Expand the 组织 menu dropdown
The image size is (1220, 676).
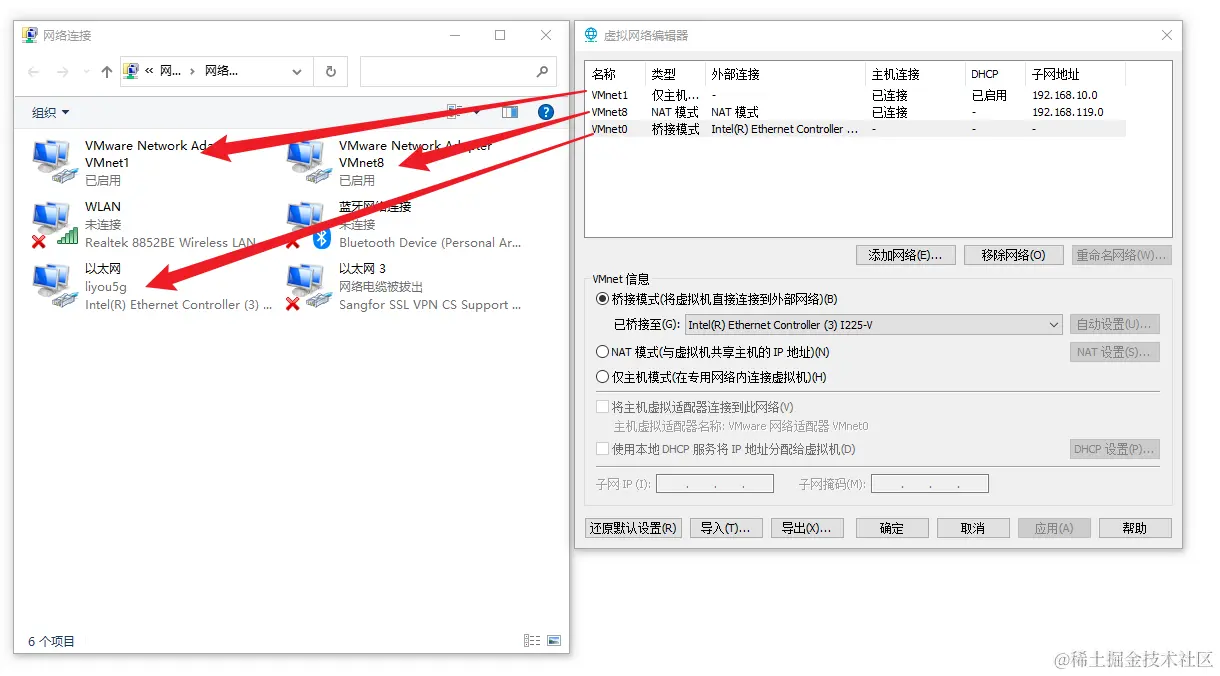point(51,113)
